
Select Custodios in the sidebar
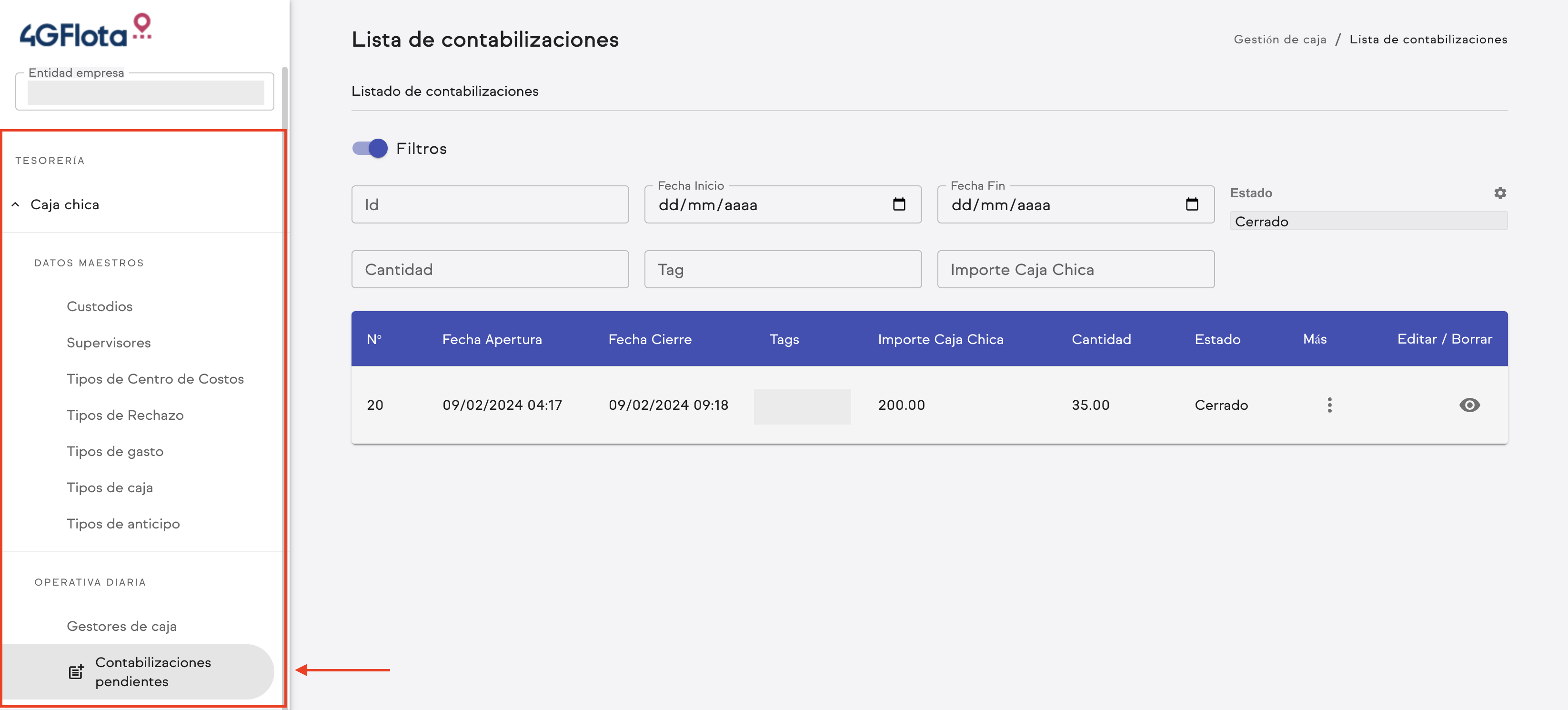[99, 306]
